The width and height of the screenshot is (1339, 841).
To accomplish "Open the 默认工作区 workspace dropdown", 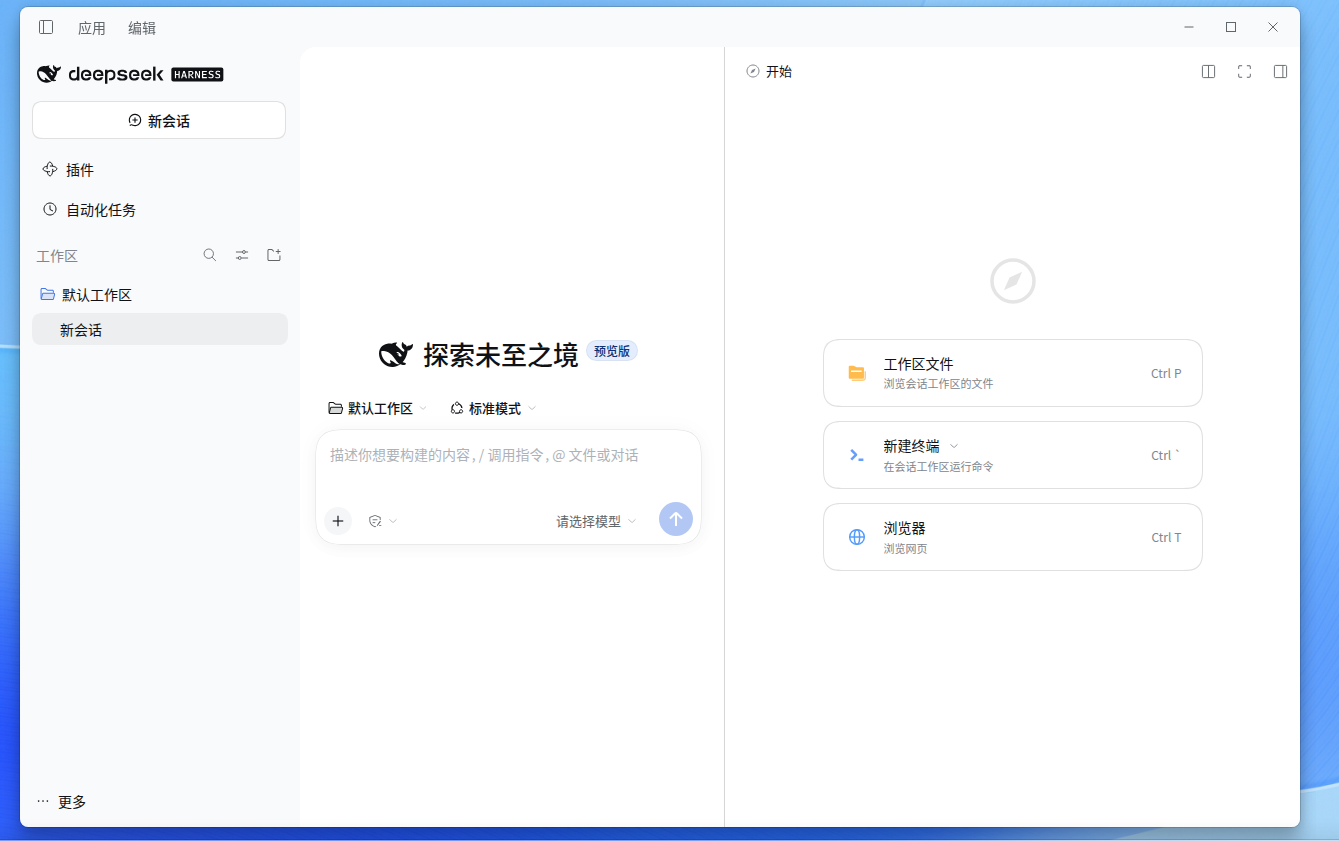I will pyautogui.click(x=378, y=408).
